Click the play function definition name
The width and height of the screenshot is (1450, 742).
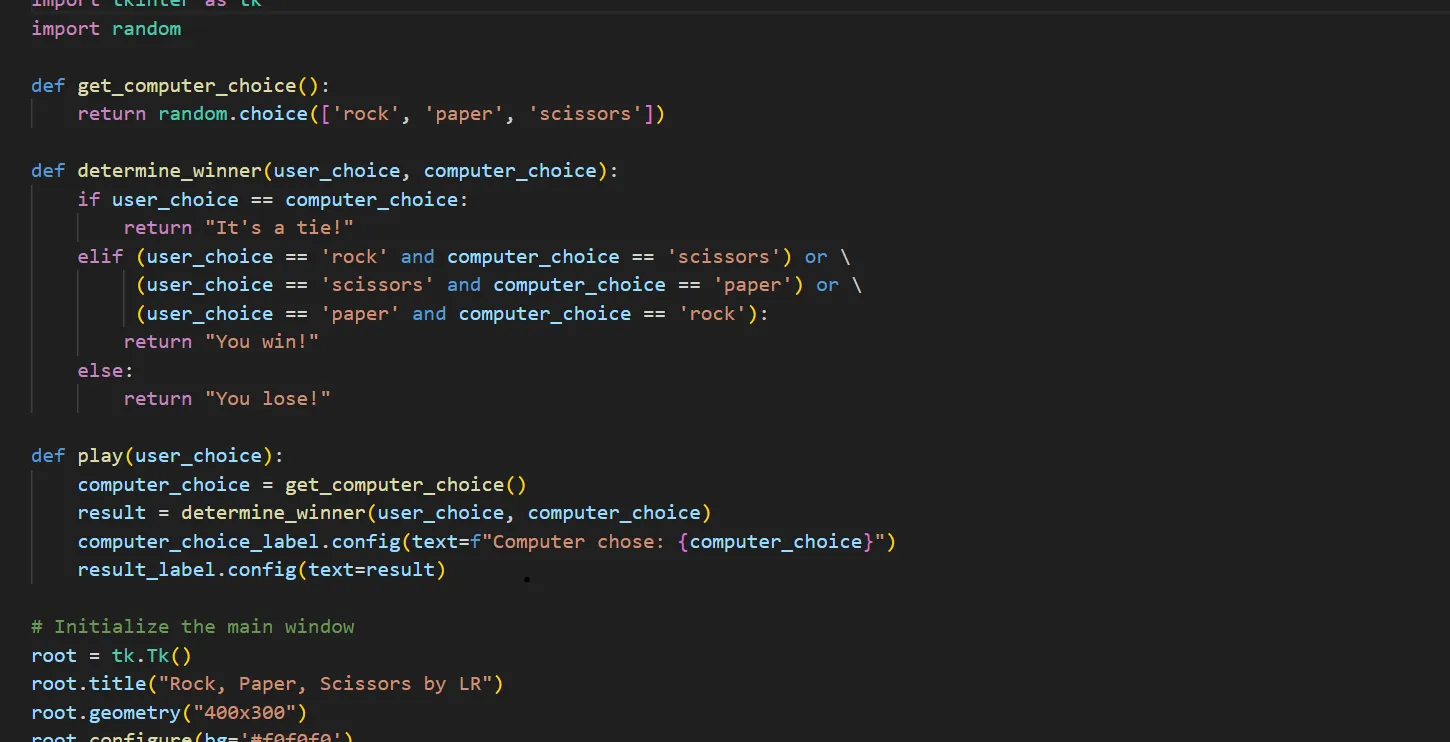(x=100, y=456)
